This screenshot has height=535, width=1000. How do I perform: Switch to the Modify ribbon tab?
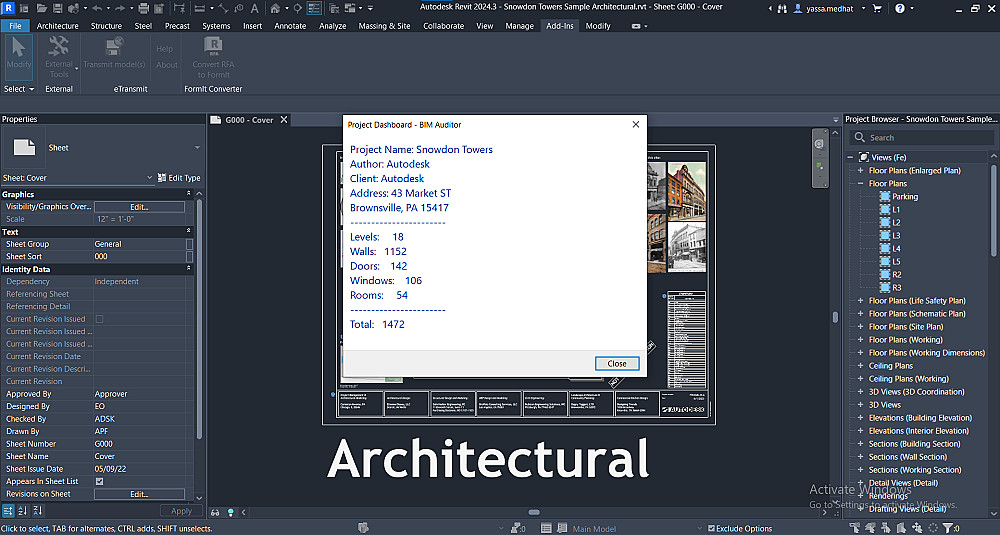(598, 26)
